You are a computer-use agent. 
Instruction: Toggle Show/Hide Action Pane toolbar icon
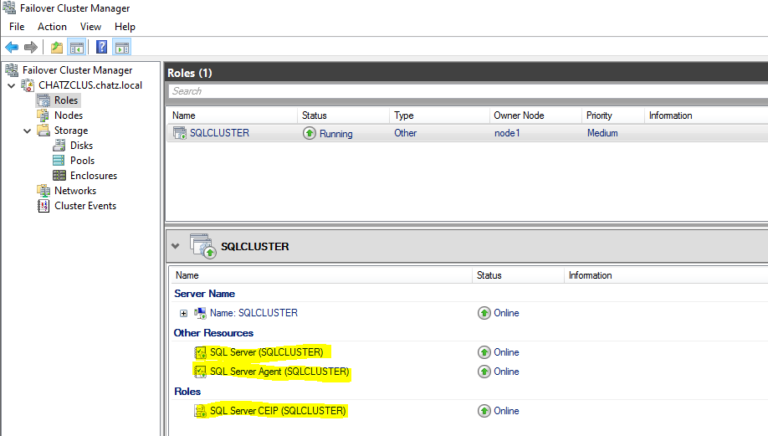click(x=121, y=47)
